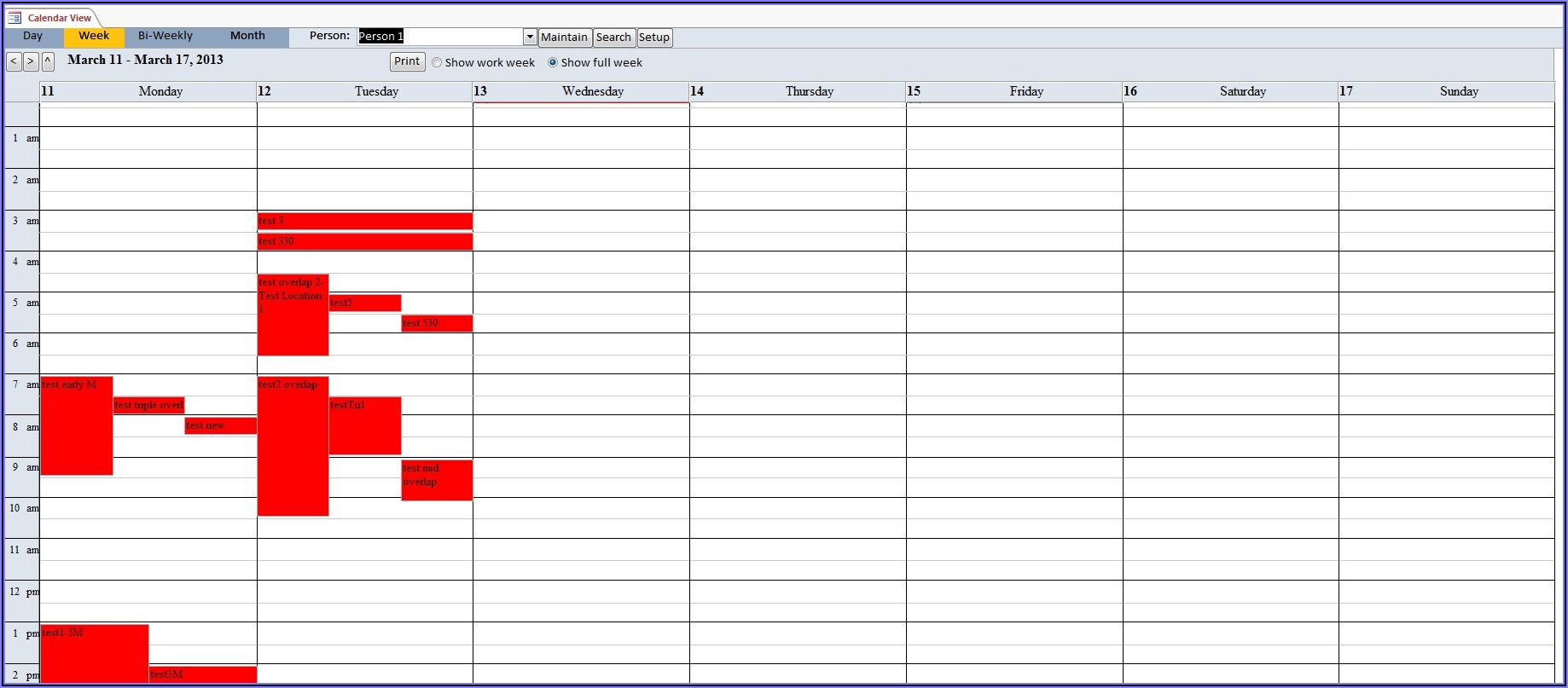This screenshot has height=688, width=1568.
Task: Select the 'test mid overlap' appointment
Action: pos(437,480)
